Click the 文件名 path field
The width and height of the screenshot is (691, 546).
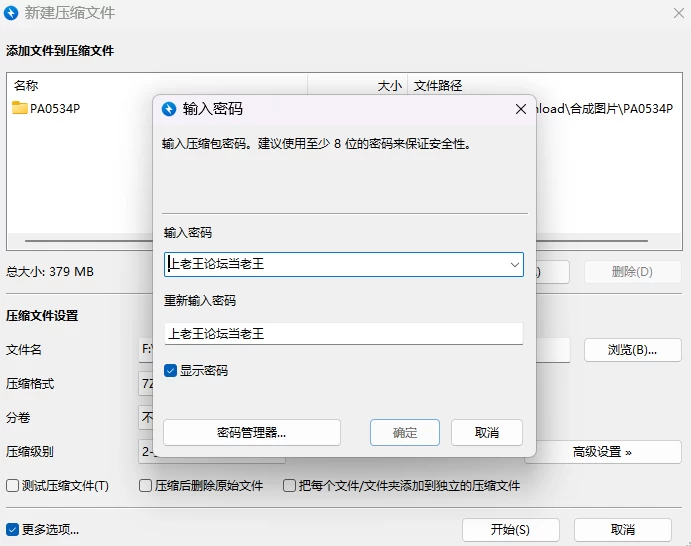tap(146, 350)
